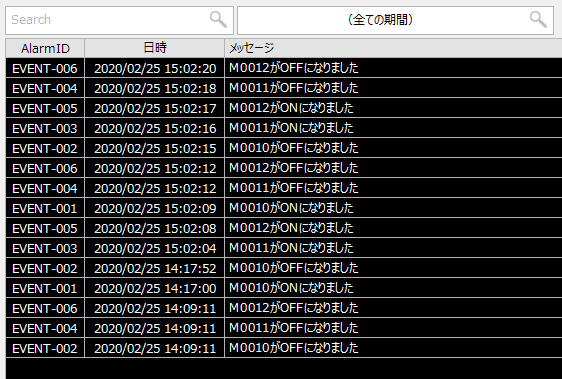Select EVENT-001 cell in the 15:02:09 row
This screenshot has height=379, width=562.
45,208
